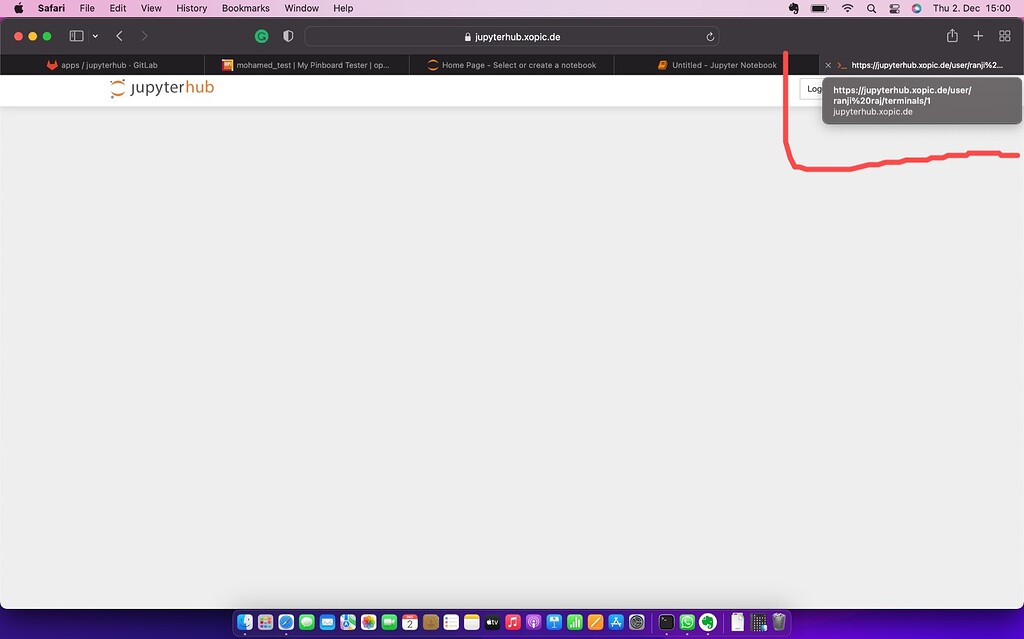Navigate back with the back arrow
The height and width of the screenshot is (639, 1024).
(x=119, y=35)
